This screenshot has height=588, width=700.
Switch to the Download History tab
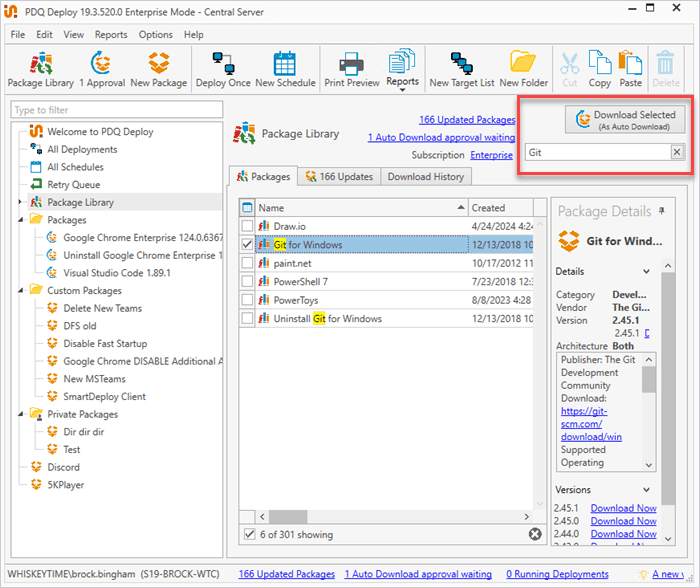[x=426, y=177]
